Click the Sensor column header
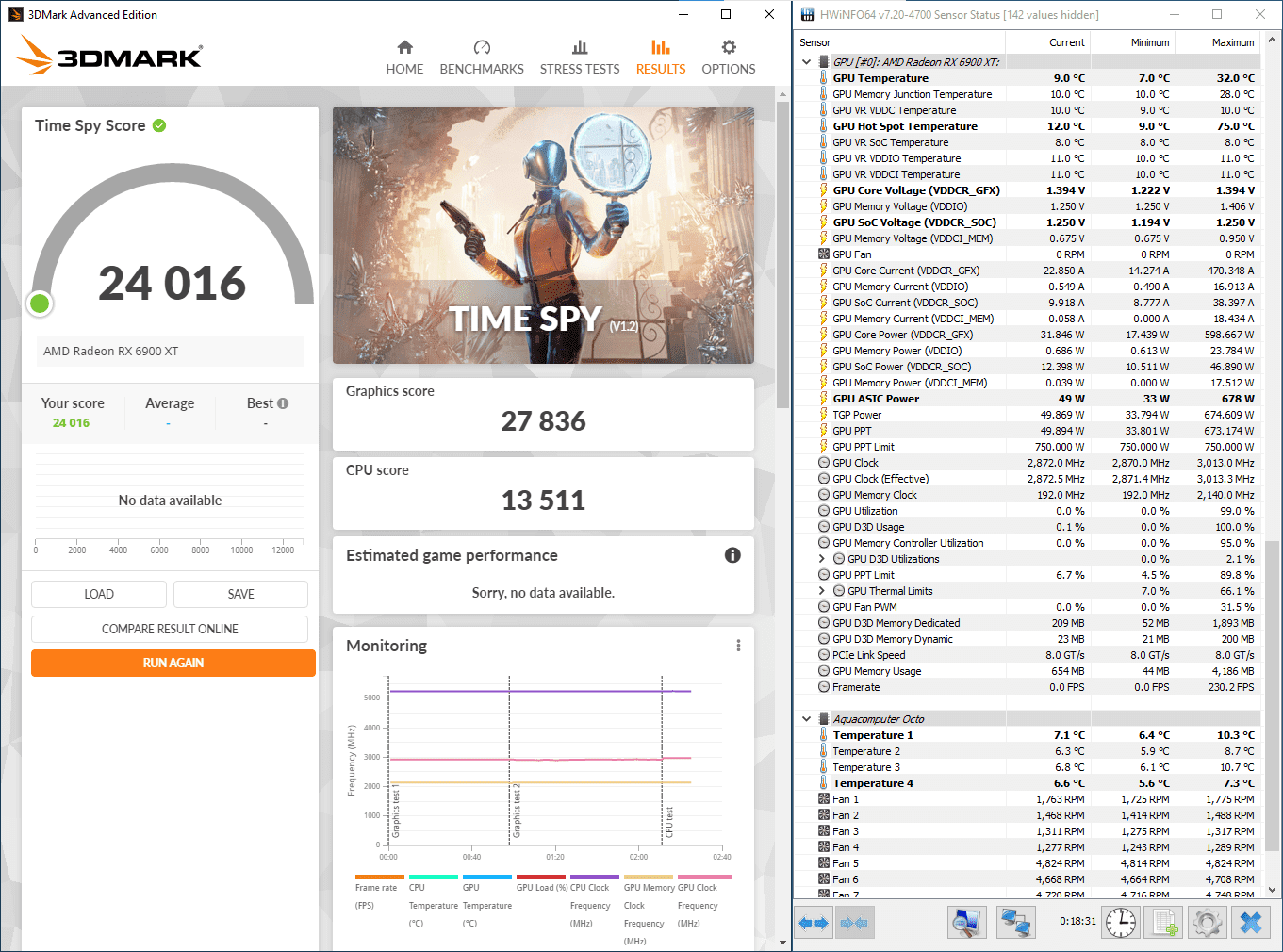This screenshot has height=952, width=1283. tap(900, 42)
